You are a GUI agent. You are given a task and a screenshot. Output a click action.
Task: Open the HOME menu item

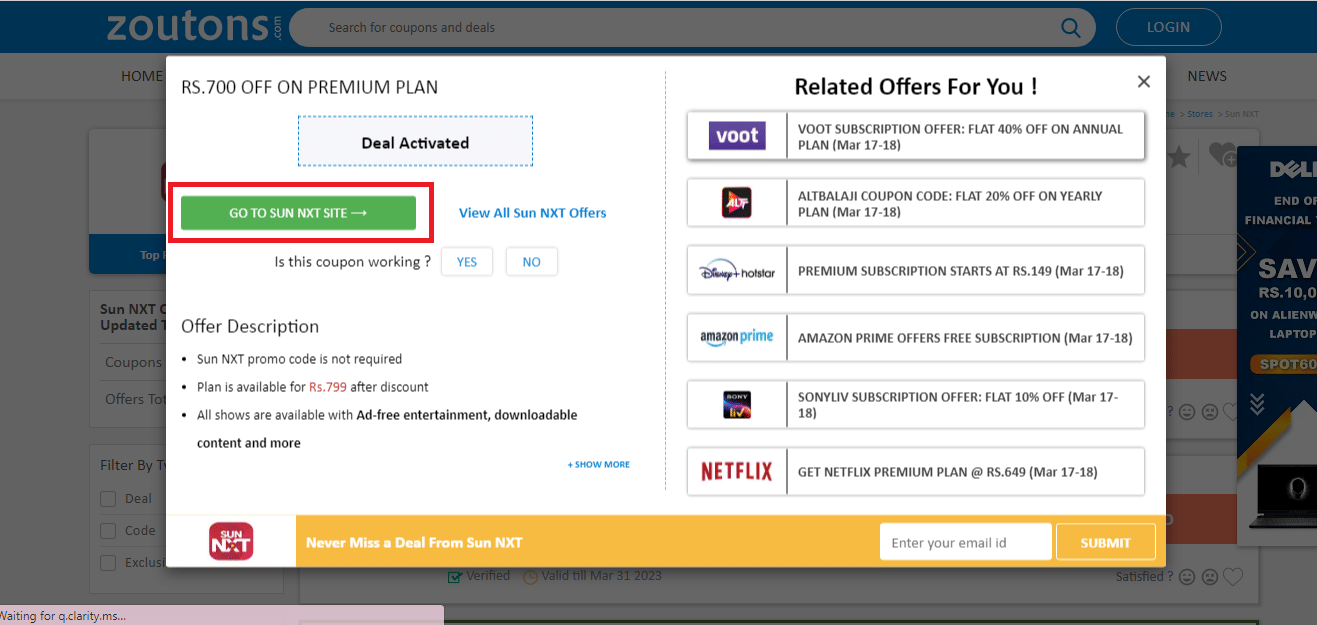(x=141, y=75)
